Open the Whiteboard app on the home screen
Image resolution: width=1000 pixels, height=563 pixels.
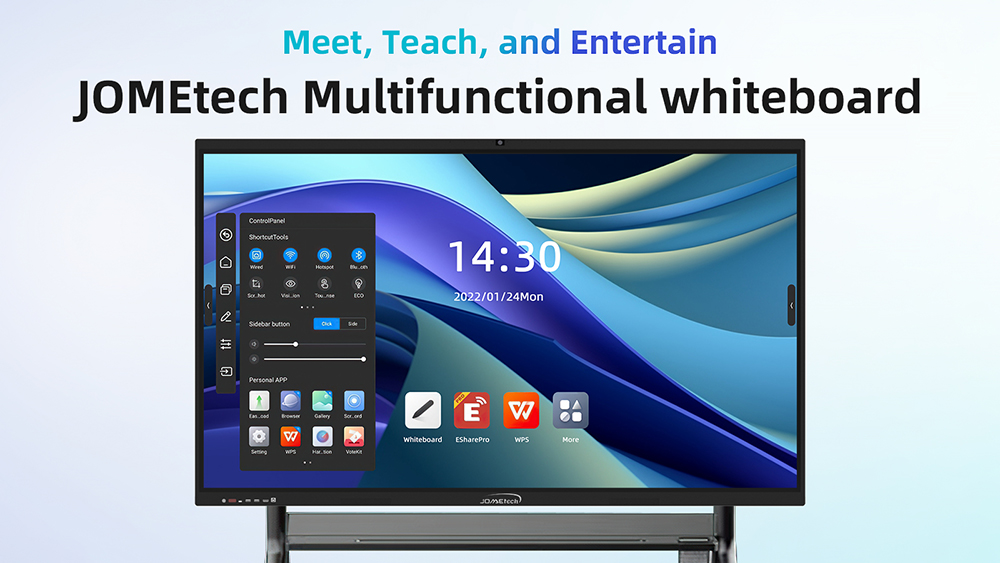pos(422,410)
